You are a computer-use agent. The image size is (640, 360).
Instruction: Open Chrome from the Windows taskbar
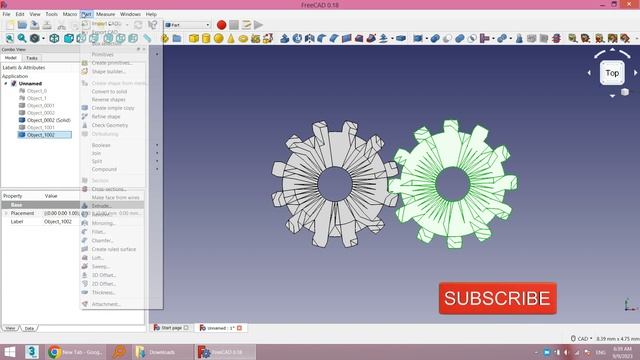76,352
